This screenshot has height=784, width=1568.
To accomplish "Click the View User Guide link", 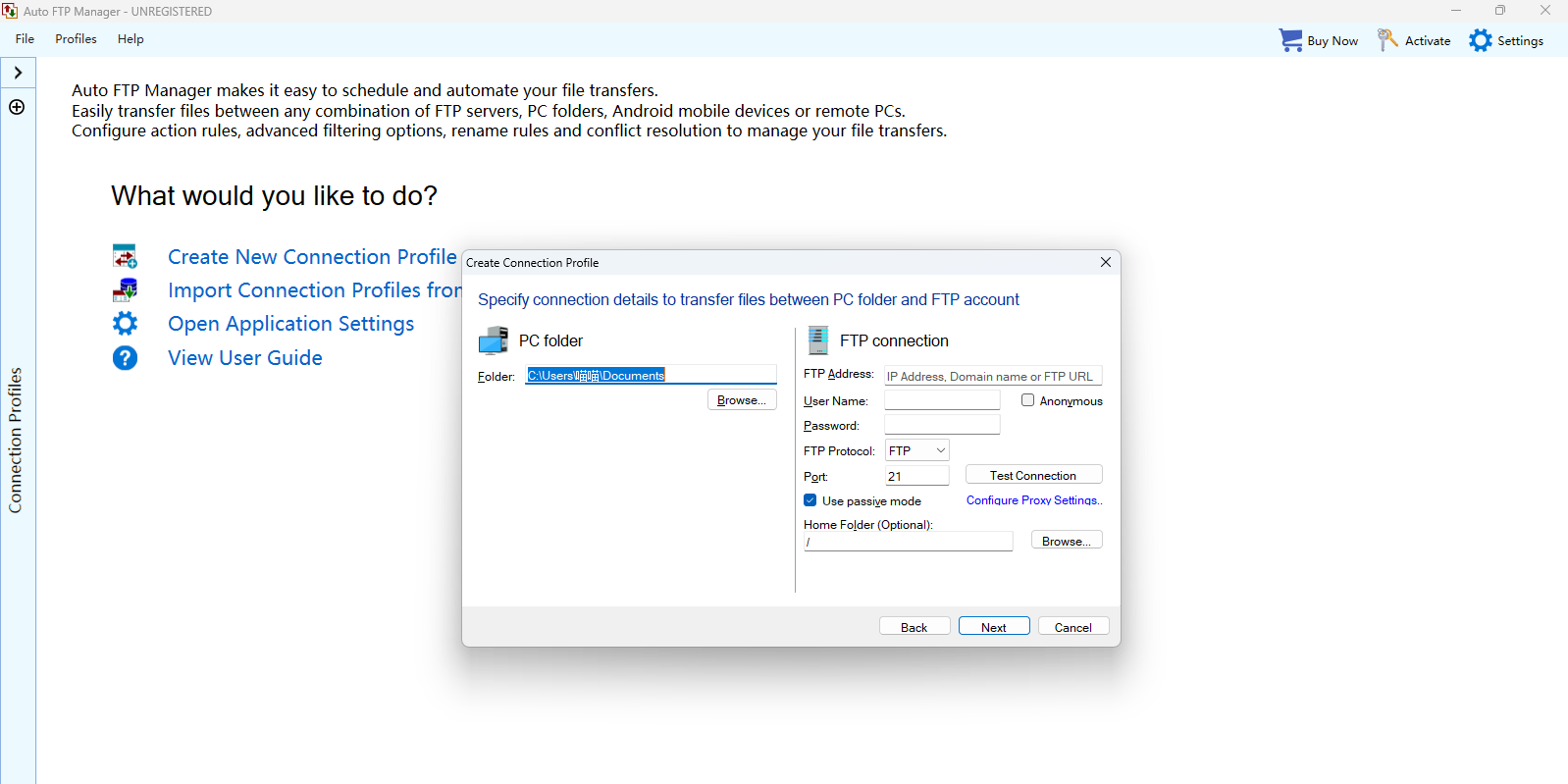I will coord(245,358).
